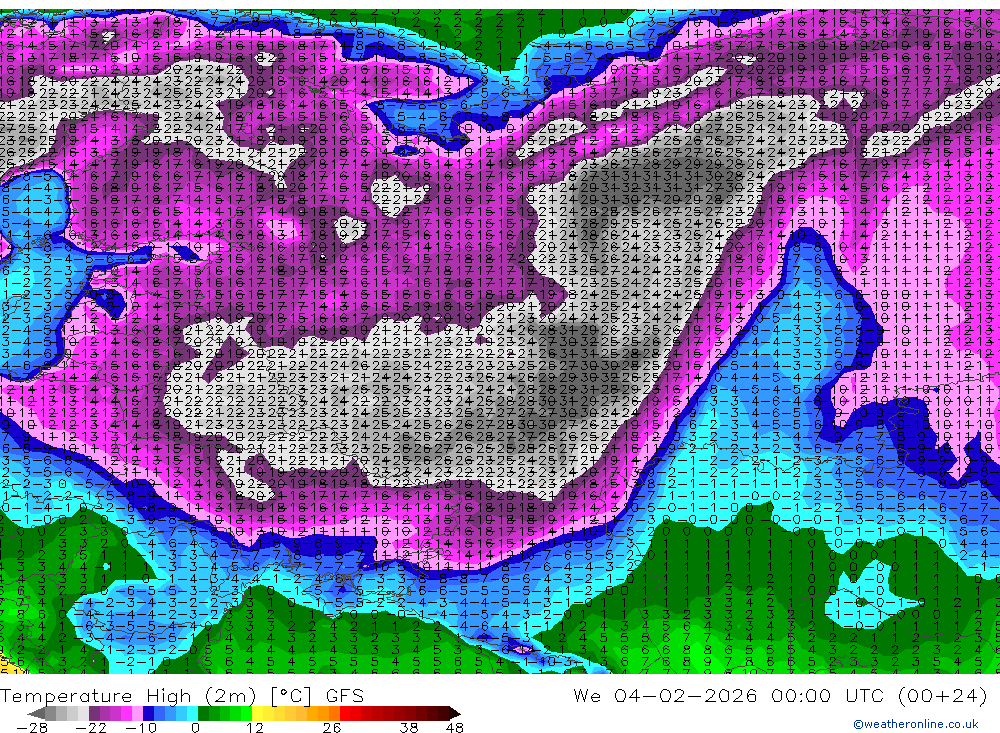
Task: Click the '-22' legend label
Action: pos(91,728)
